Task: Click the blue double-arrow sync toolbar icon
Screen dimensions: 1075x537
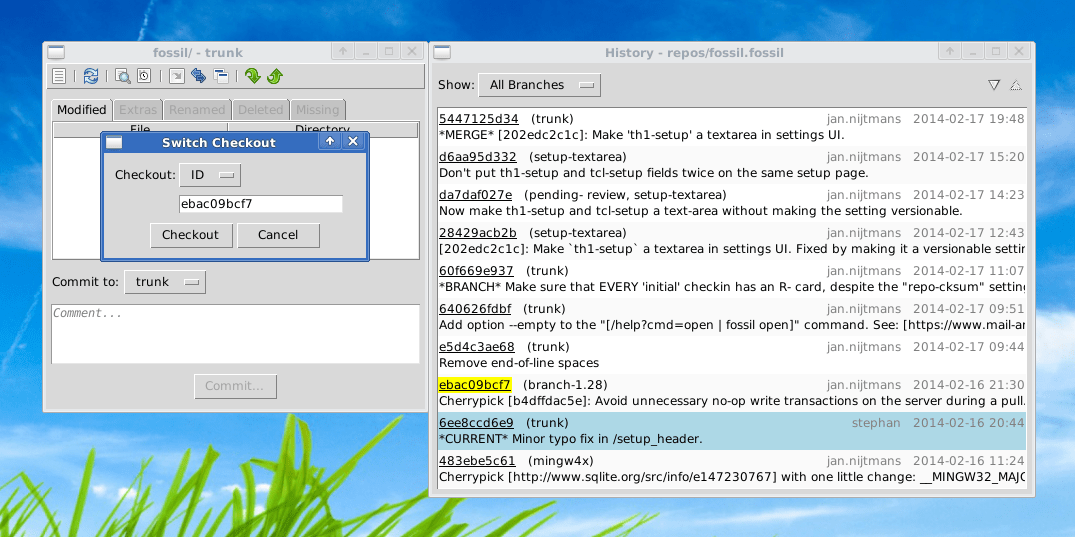Action: tap(199, 76)
